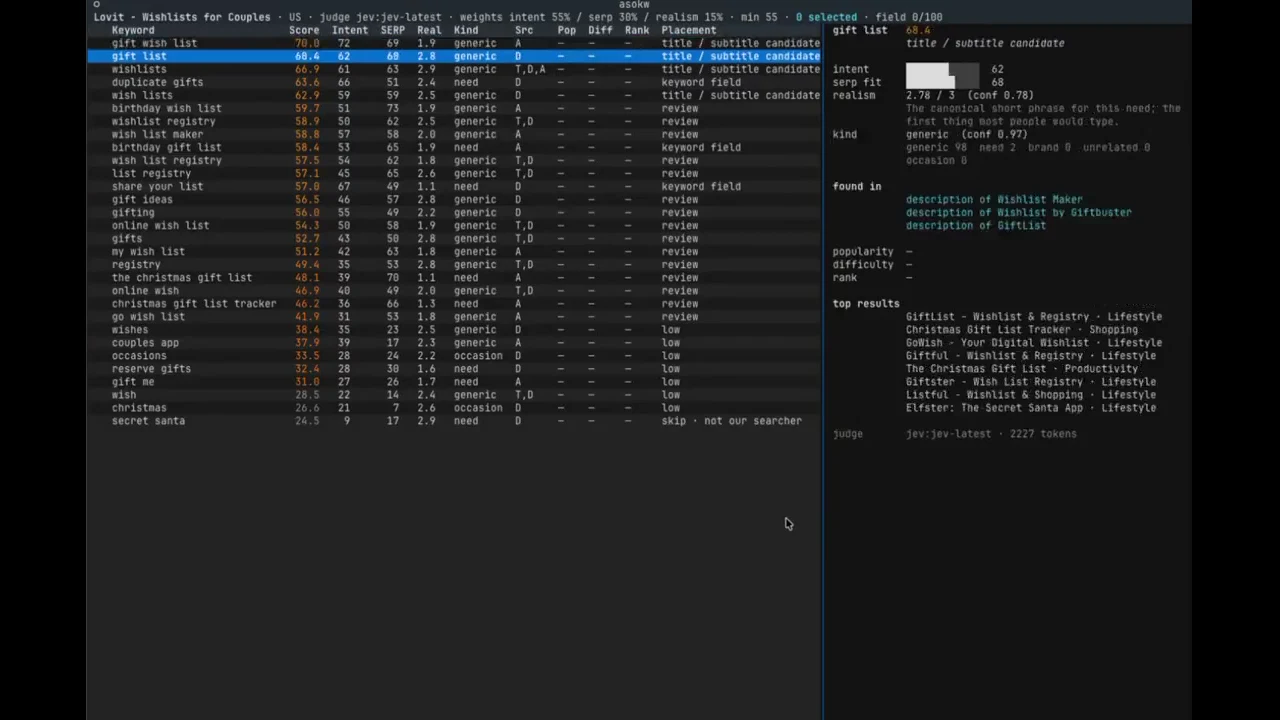The image size is (1280, 720).
Task: Click the 'found in' section label
Action: point(857,186)
